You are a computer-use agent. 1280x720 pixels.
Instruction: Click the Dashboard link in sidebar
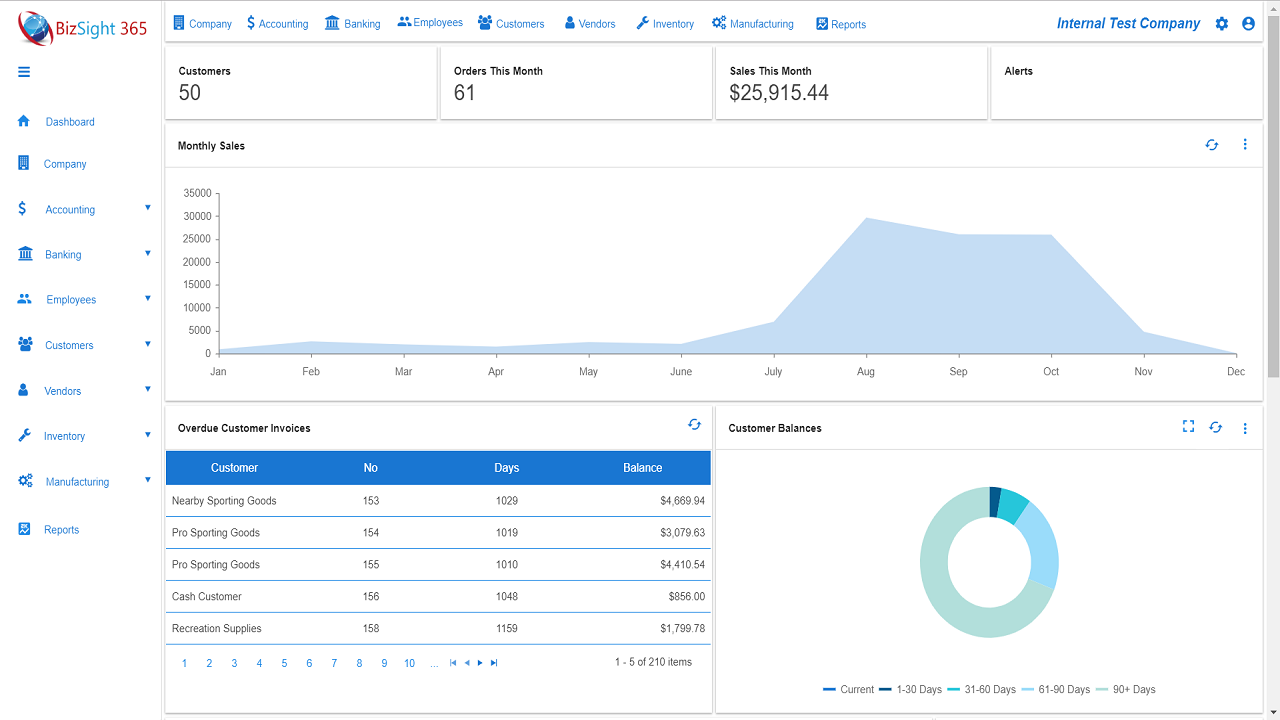pyautogui.click(x=70, y=122)
